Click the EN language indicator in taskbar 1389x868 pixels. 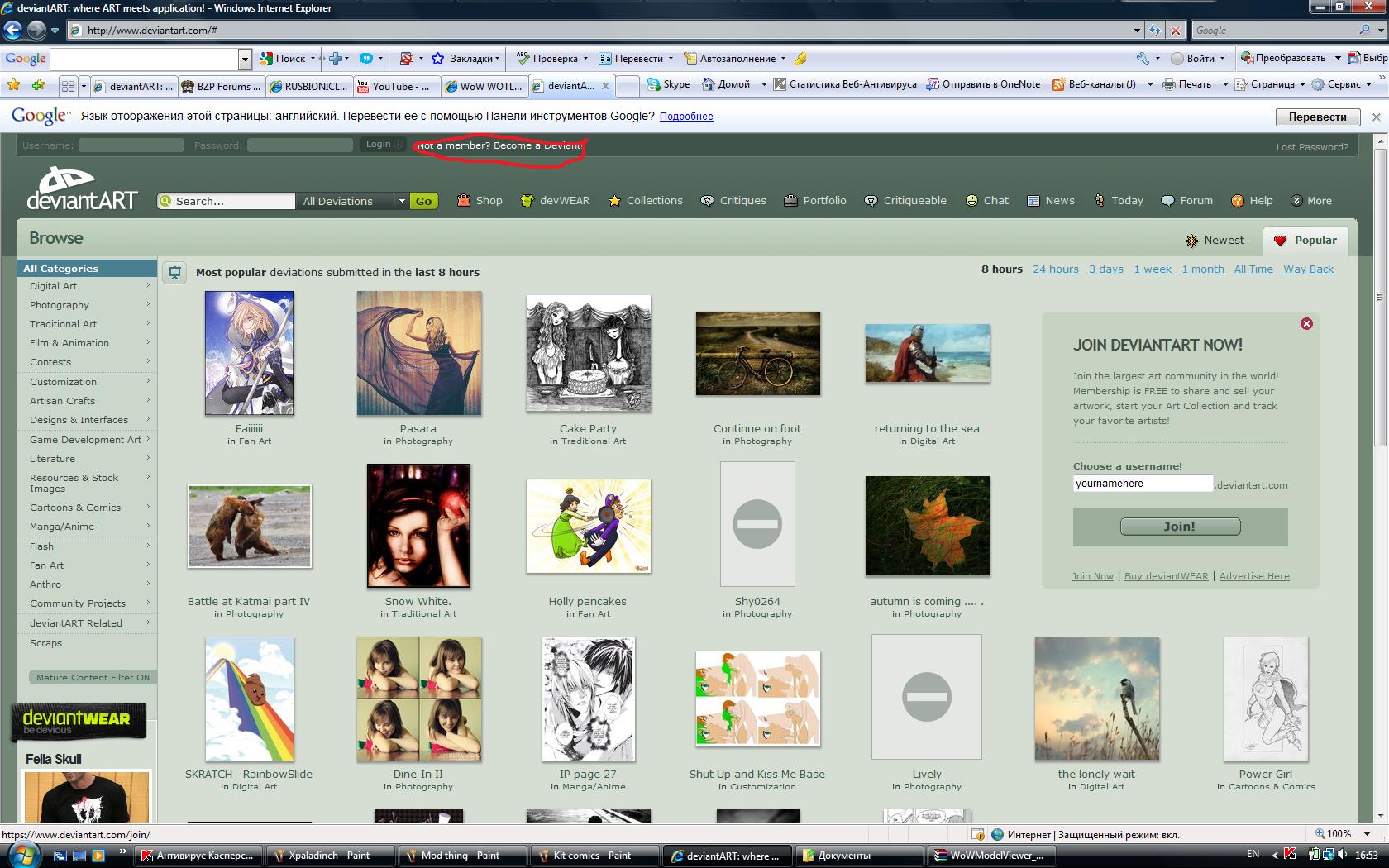(x=1253, y=855)
